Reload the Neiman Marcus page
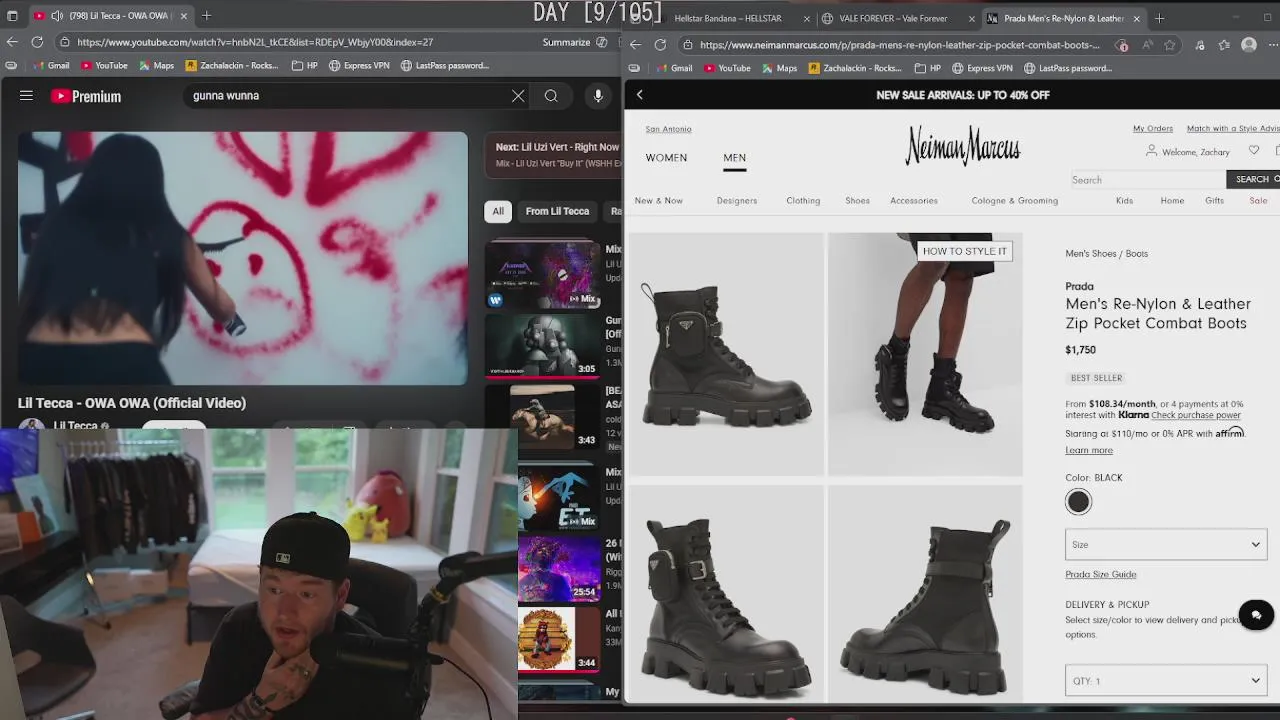The width and height of the screenshot is (1280, 720). 660,45
